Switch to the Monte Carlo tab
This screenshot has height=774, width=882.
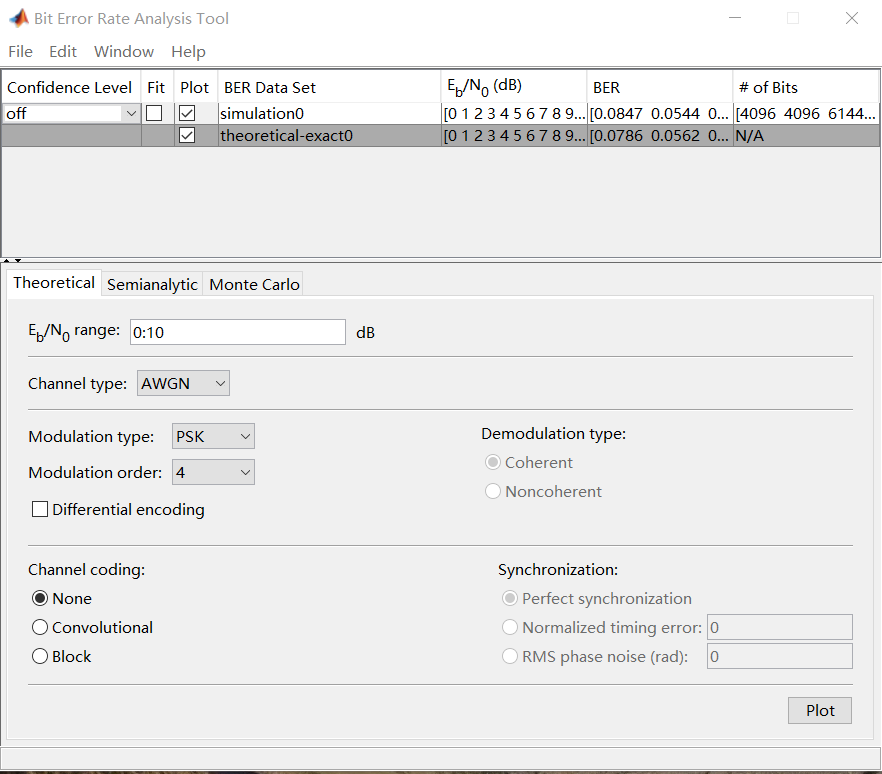254,285
